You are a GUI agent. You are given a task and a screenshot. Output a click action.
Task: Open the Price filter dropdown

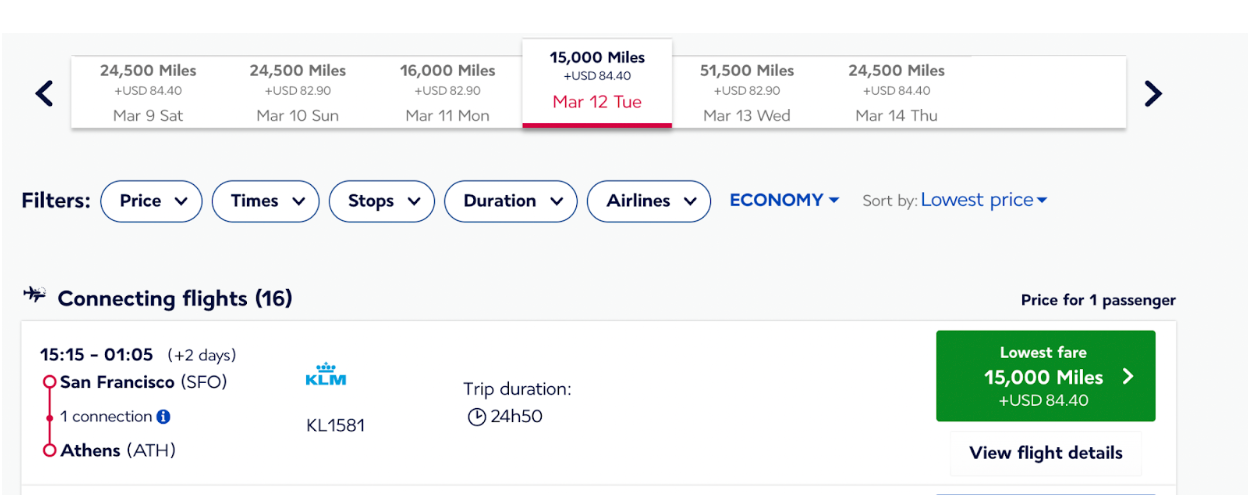click(152, 201)
